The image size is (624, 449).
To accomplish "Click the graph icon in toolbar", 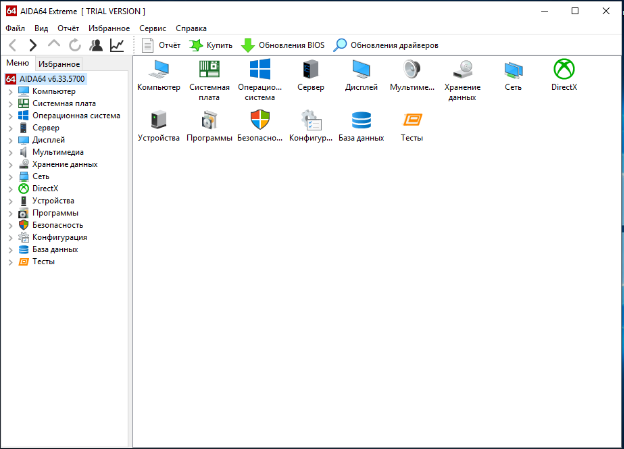I will (x=118, y=45).
